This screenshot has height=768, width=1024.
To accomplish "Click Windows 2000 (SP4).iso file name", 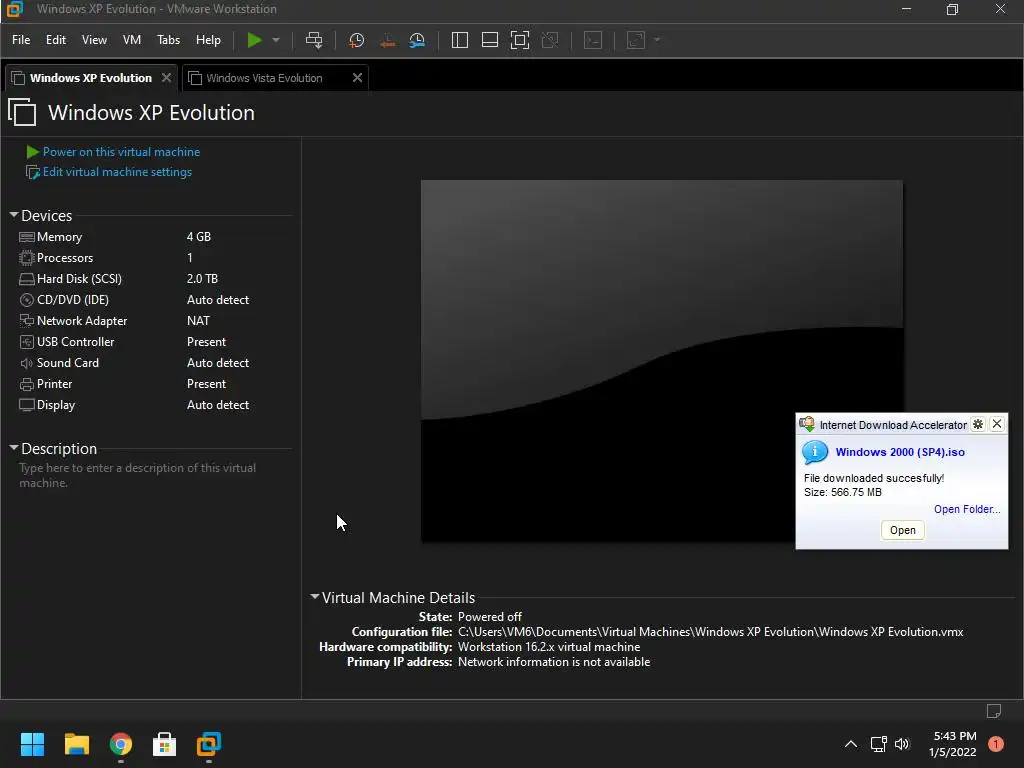I will [x=900, y=452].
